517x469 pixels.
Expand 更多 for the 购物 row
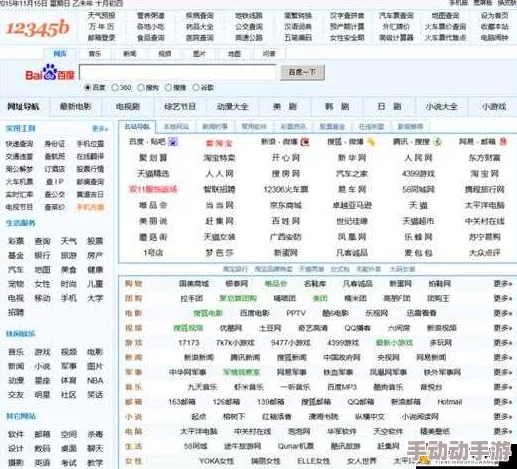tap(502, 284)
